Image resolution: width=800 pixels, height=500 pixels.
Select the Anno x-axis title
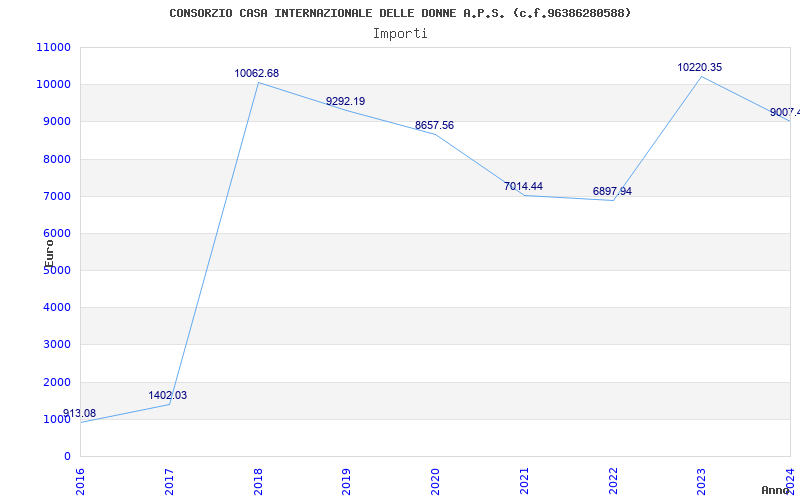[x=775, y=491]
